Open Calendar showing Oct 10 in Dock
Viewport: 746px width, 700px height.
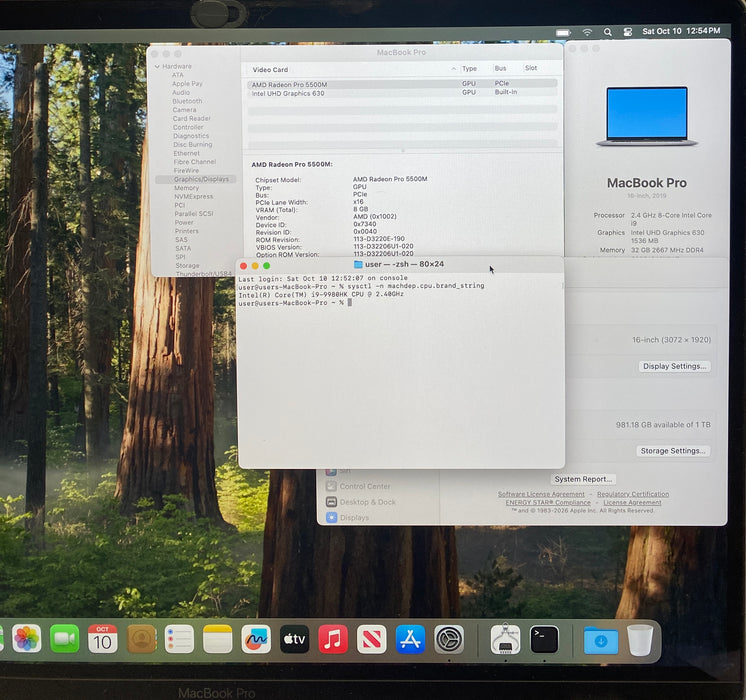coord(103,639)
